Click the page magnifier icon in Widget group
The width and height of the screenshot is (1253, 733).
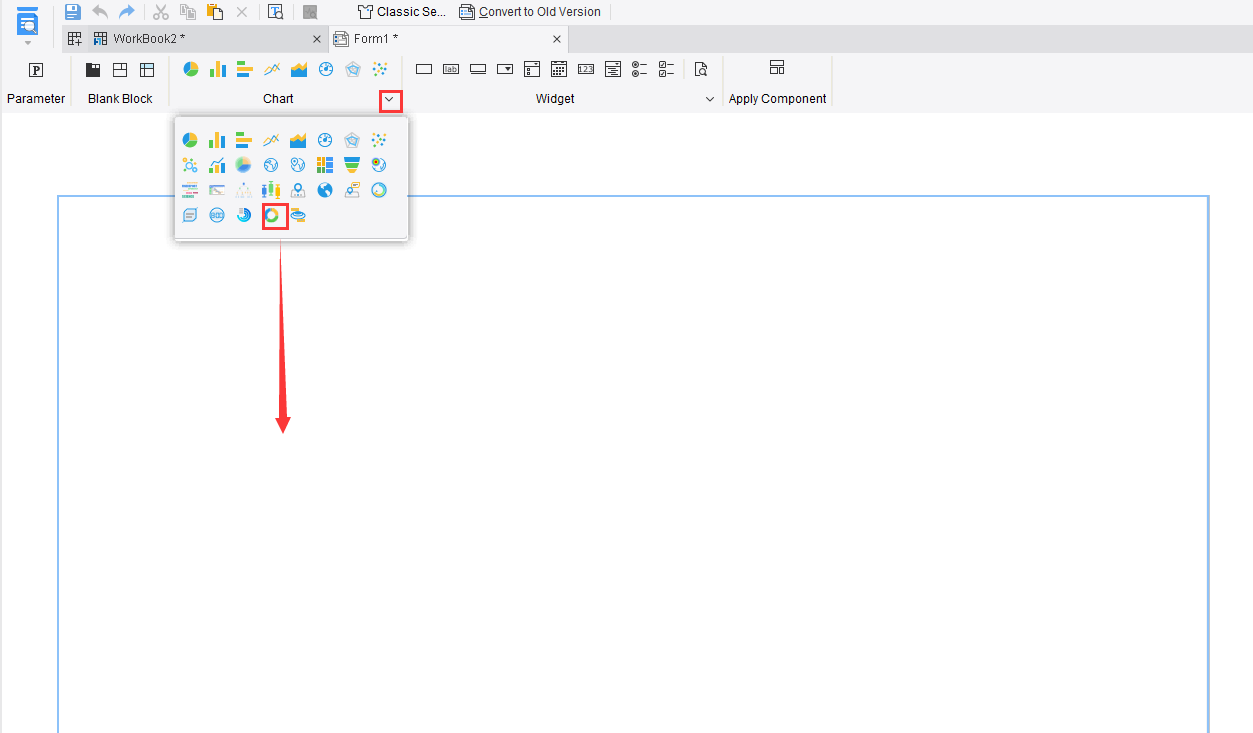(701, 69)
